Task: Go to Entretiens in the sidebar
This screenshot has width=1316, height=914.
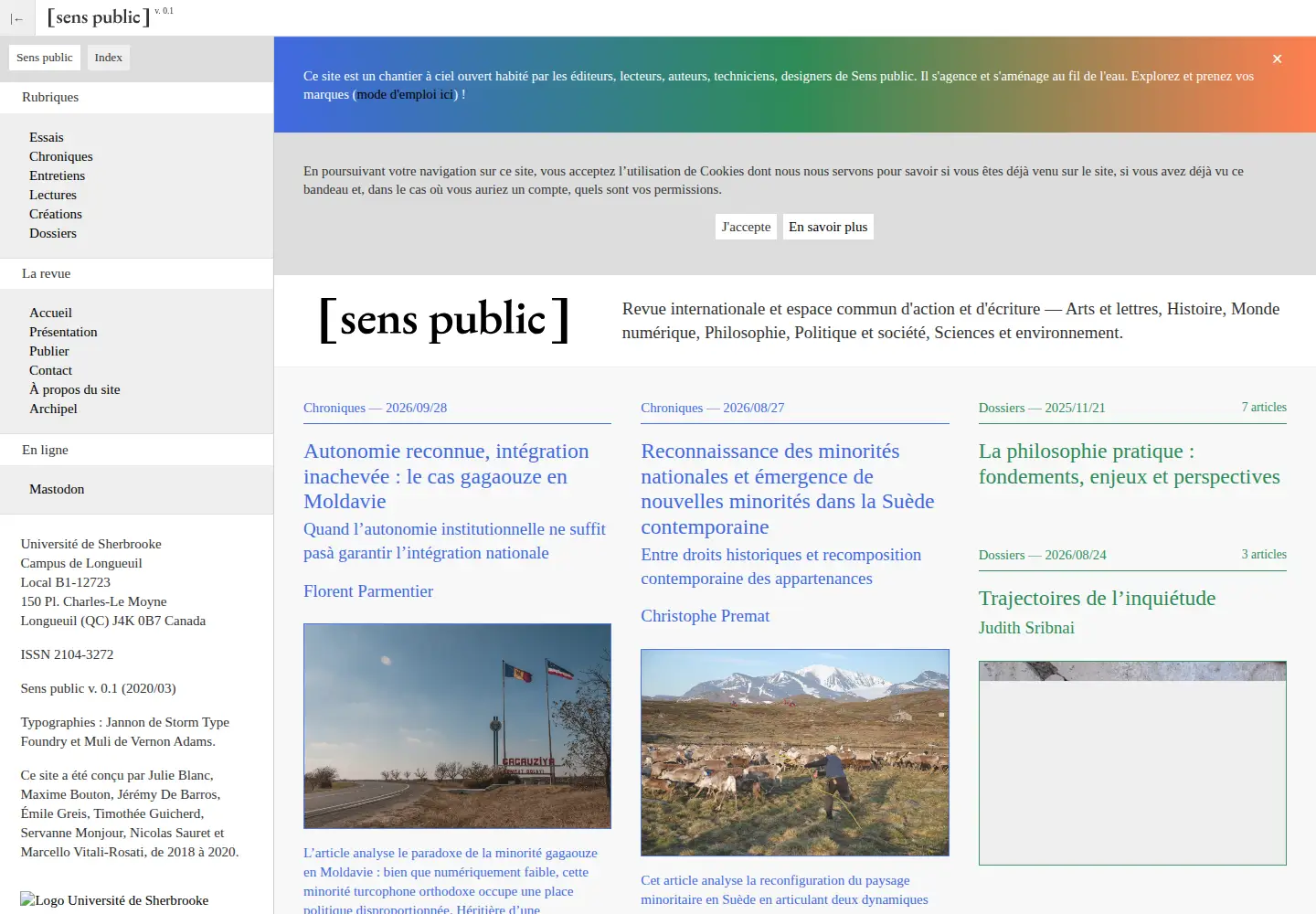Action: pyautogui.click(x=57, y=175)
